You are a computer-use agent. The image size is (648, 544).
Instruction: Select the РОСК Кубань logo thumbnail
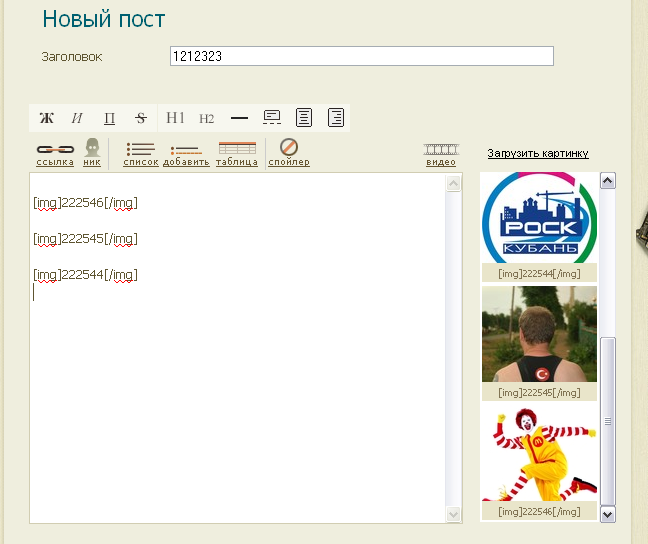pos(539,218)
